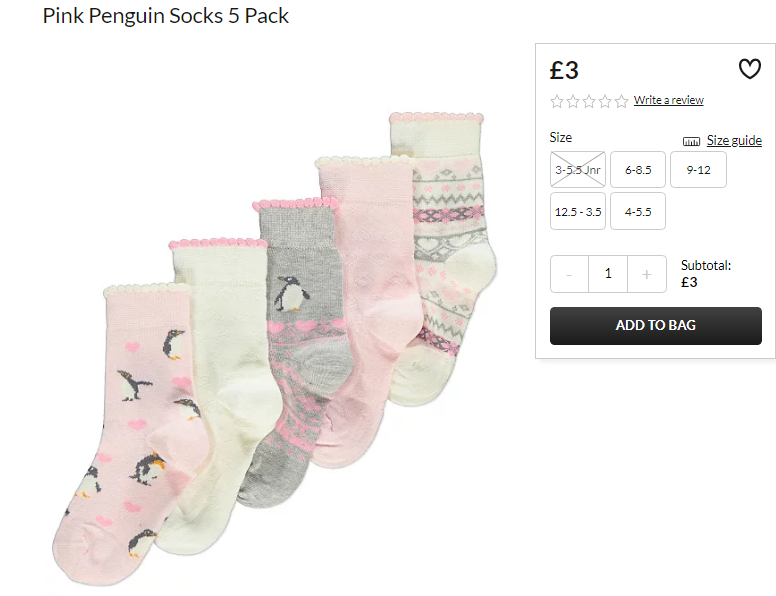776x596 pixels.
Task: Open the Size guide link
Action: click(x=734, y=141)
